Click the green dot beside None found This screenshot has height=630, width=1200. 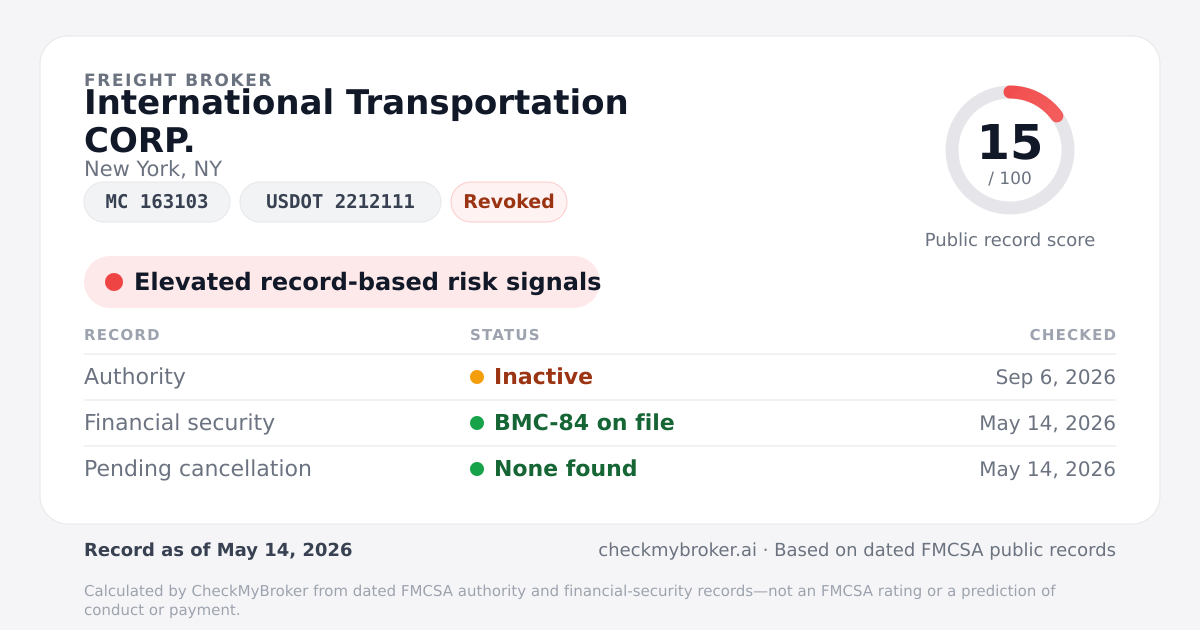pos(477,469)
